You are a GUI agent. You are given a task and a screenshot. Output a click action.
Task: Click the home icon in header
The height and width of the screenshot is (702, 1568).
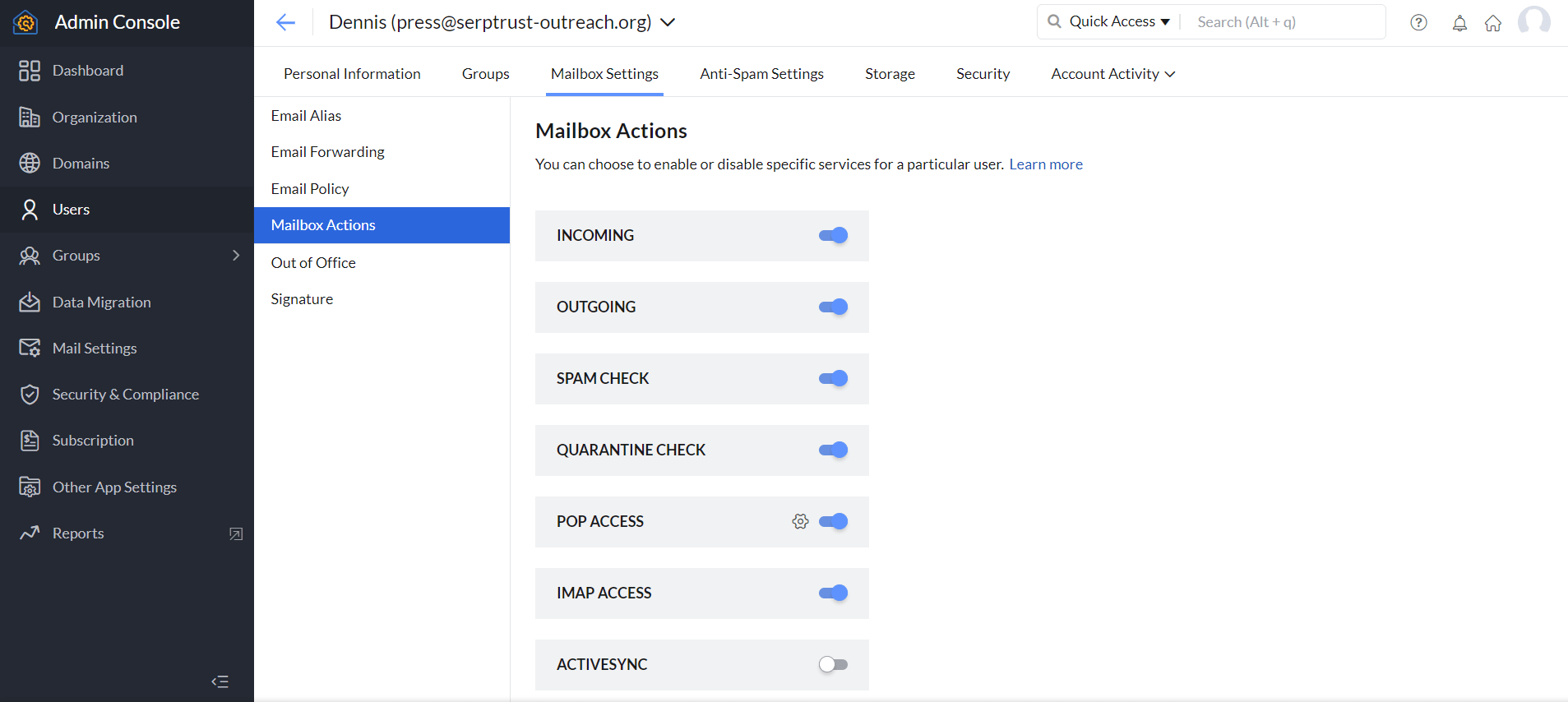coord(1493,23)
